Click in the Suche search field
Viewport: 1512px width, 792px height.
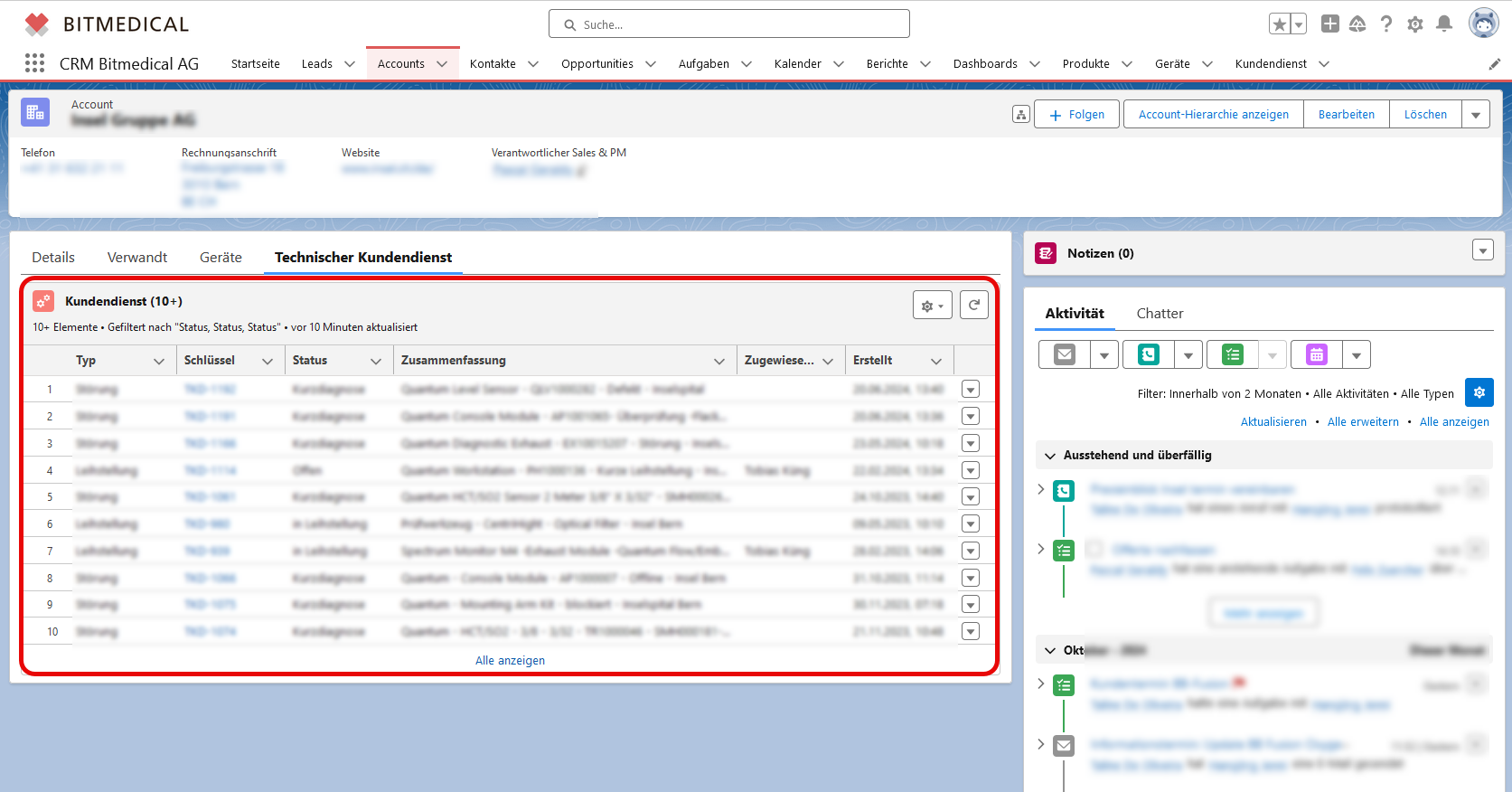[729, 24]
